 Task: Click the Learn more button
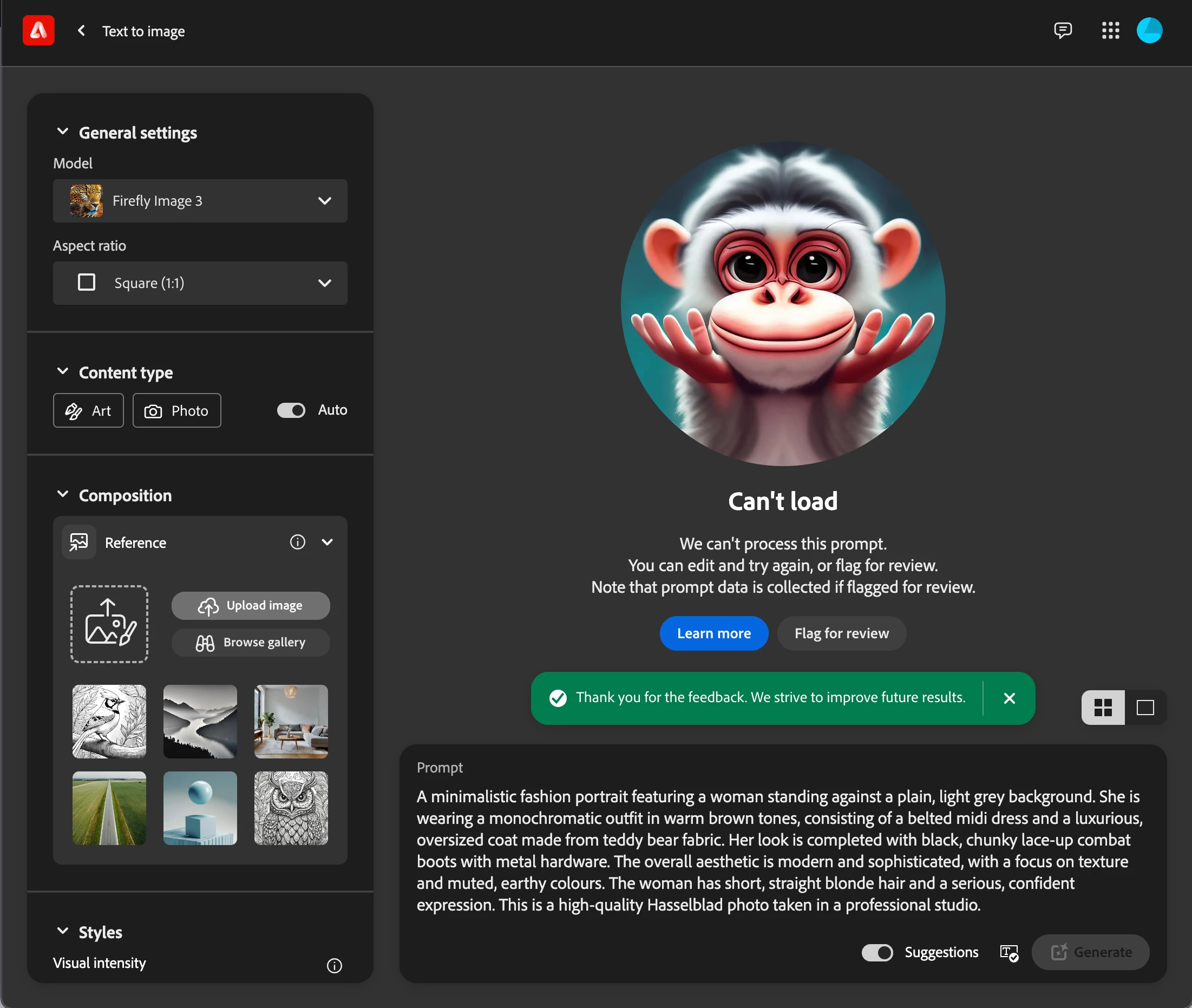713,633
